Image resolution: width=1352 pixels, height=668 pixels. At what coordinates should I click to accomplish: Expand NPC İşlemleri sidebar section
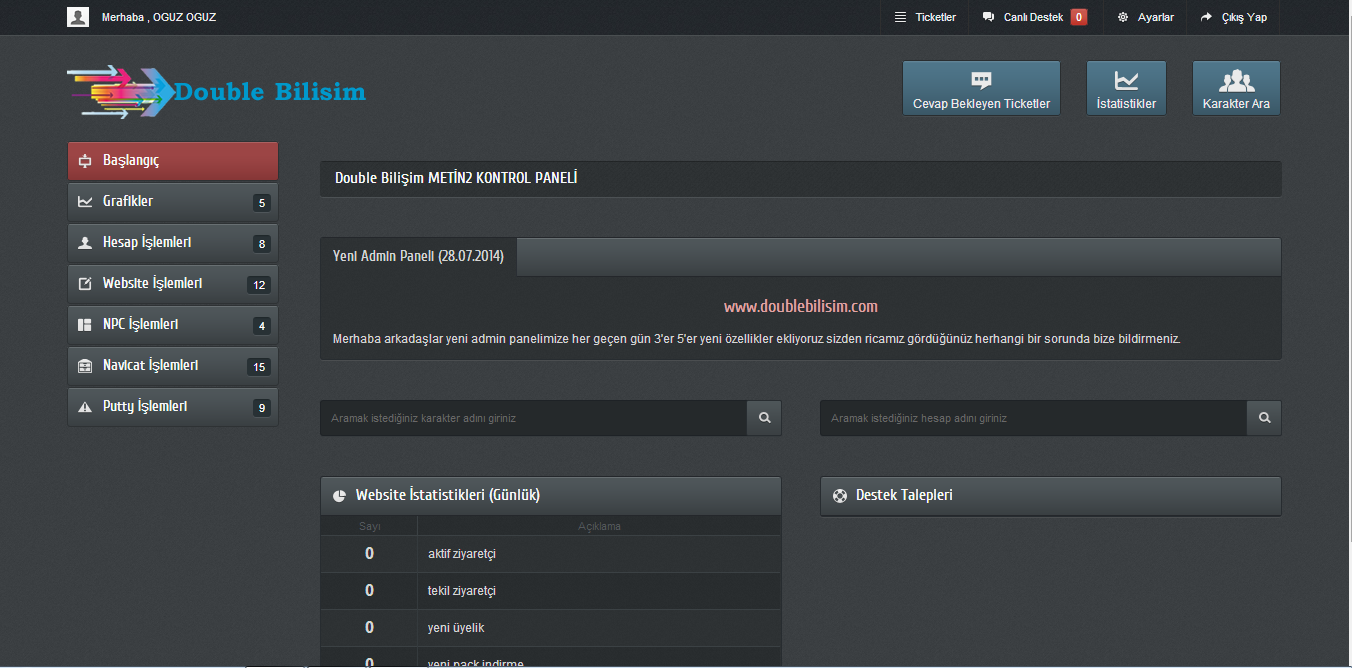pos(173,325)
